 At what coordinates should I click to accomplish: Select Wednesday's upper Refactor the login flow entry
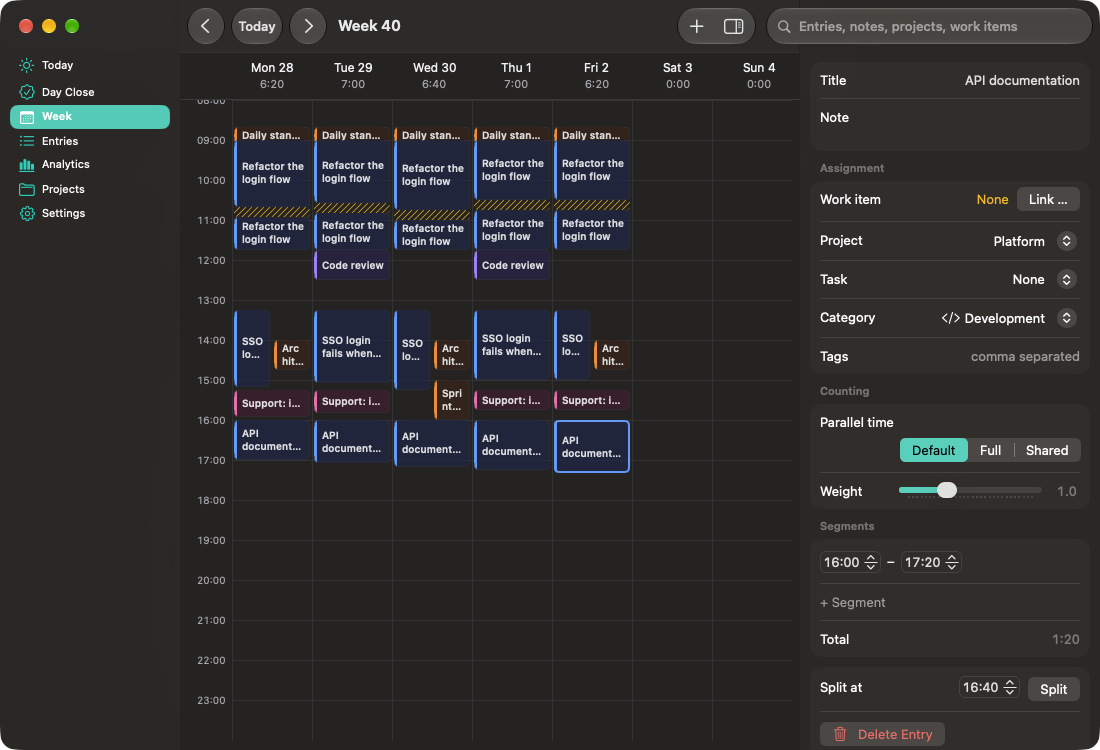[x=432, y=175]
